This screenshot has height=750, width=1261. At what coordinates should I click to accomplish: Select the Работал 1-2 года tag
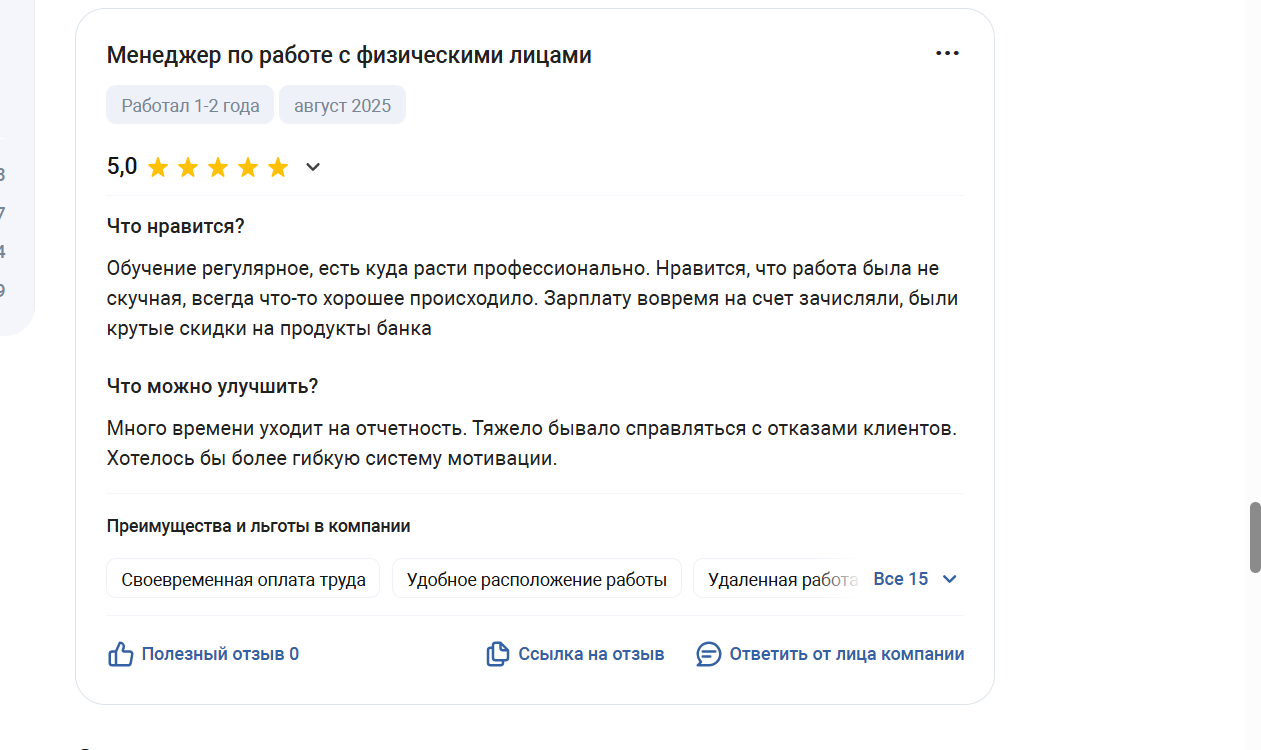click(190, 105)
